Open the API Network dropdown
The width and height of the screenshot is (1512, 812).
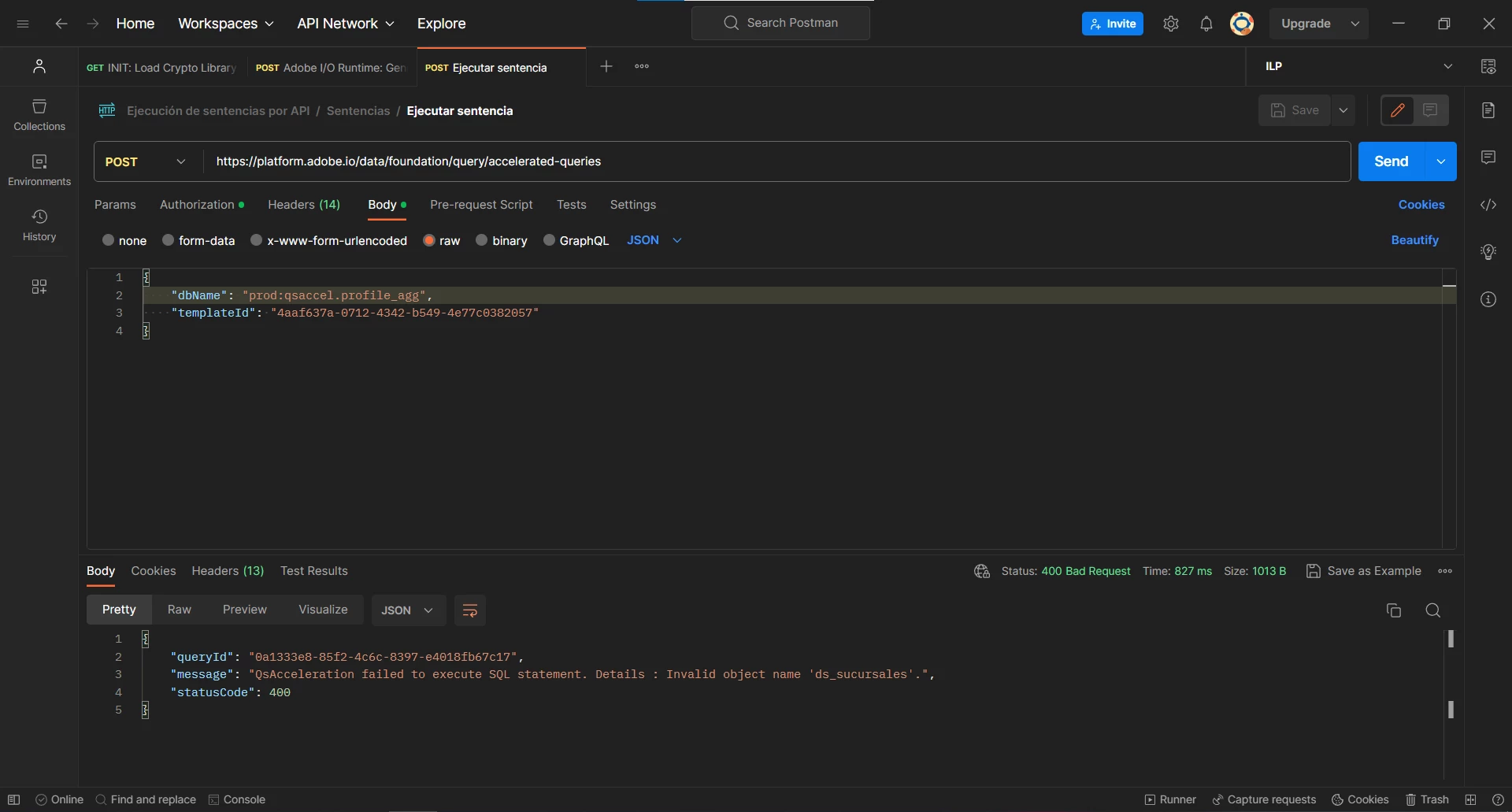[x=346, y=24]
